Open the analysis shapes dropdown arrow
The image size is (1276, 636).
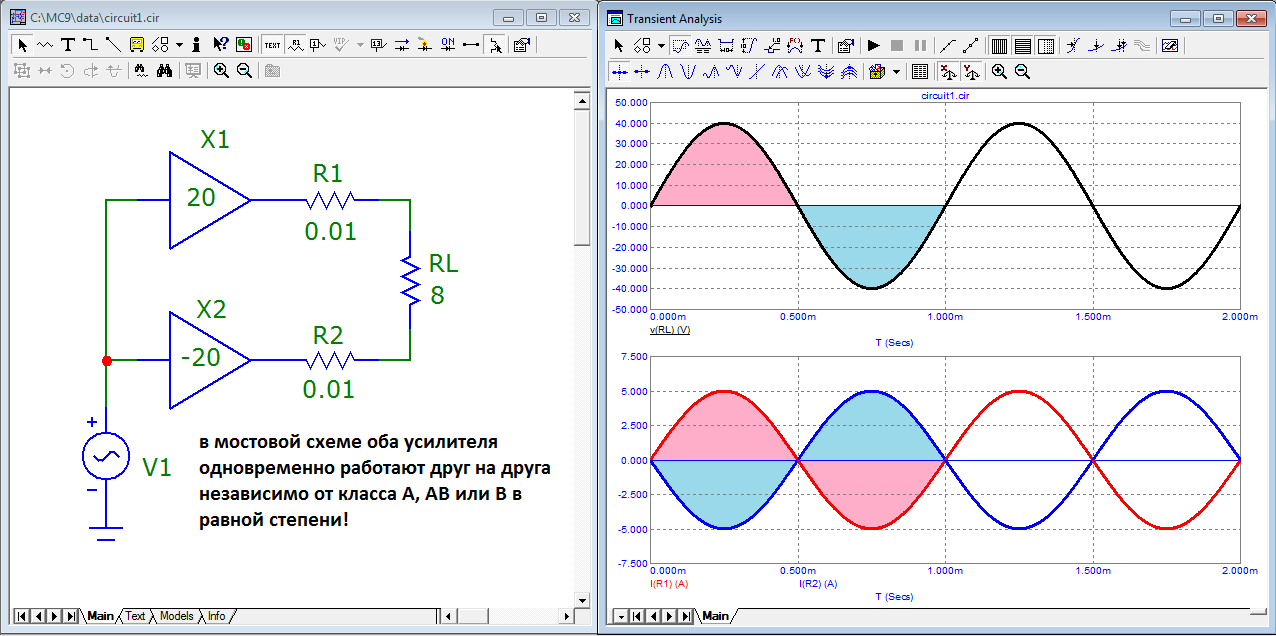click(x=661, y=45)
